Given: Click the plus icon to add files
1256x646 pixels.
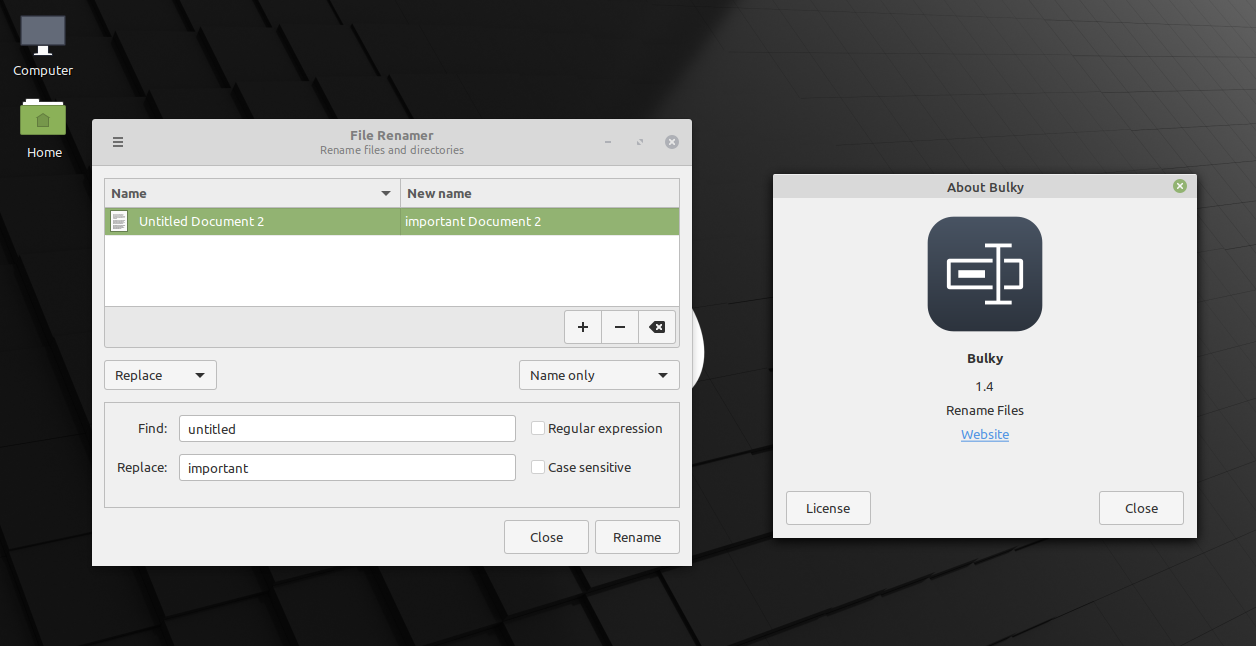Looking at the screenshot, I should [583, 327].
